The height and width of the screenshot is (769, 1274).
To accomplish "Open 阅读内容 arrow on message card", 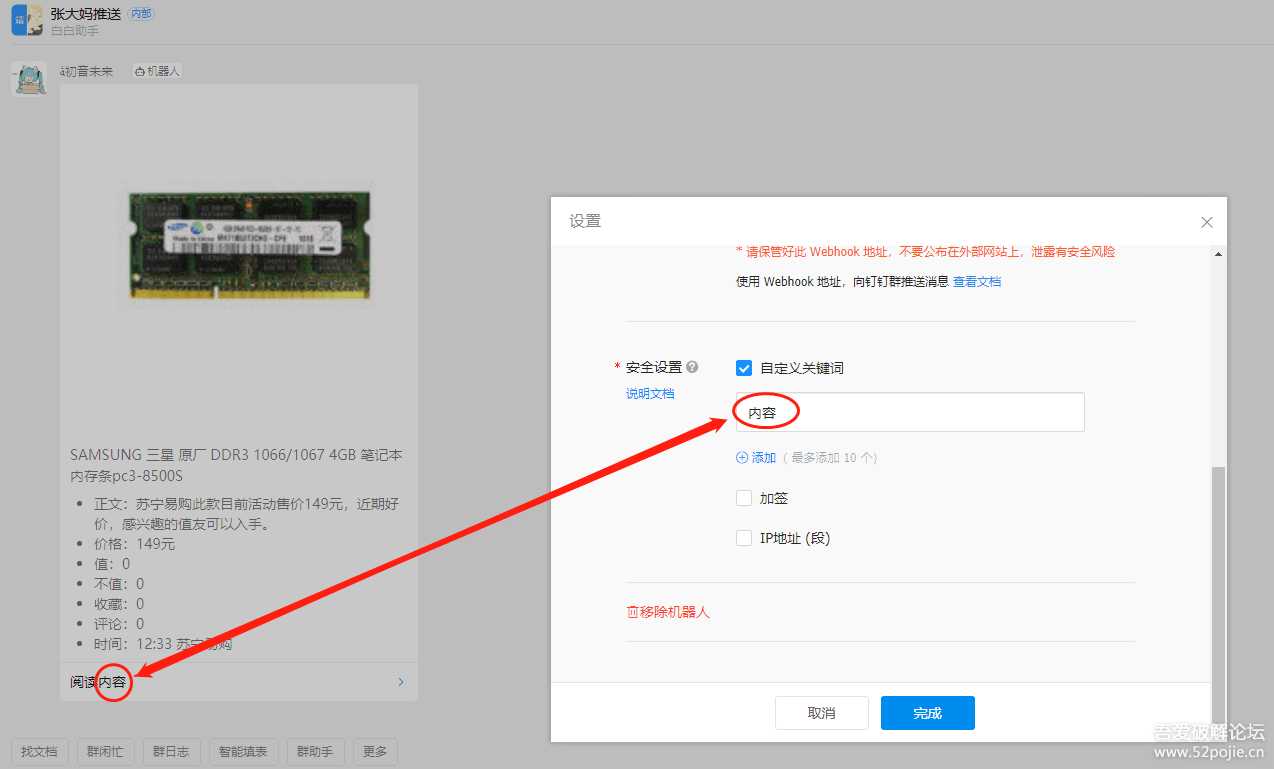I will coord(401,682).
